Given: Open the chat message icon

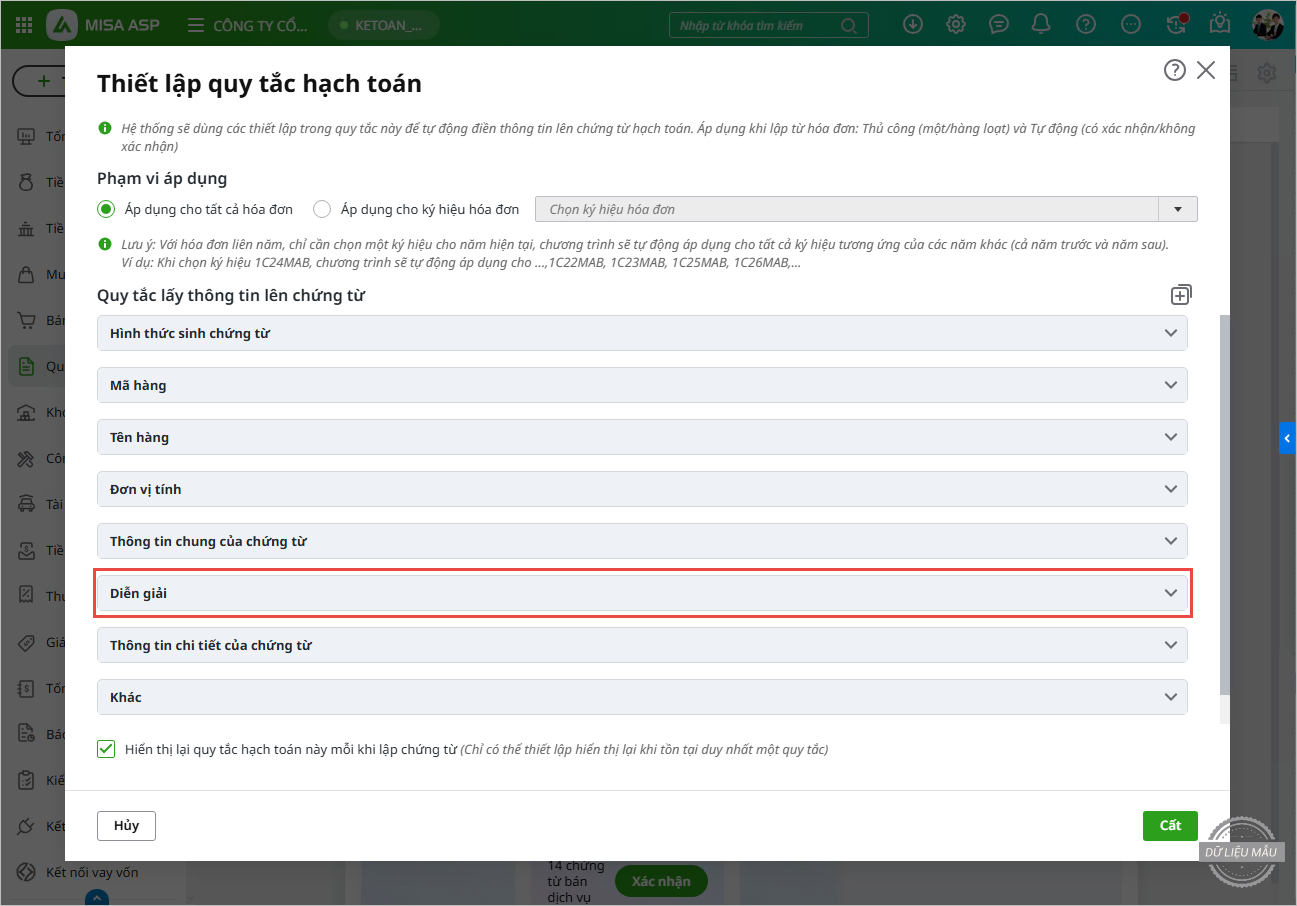Looking at the screenshot, I should pos(998,24).
